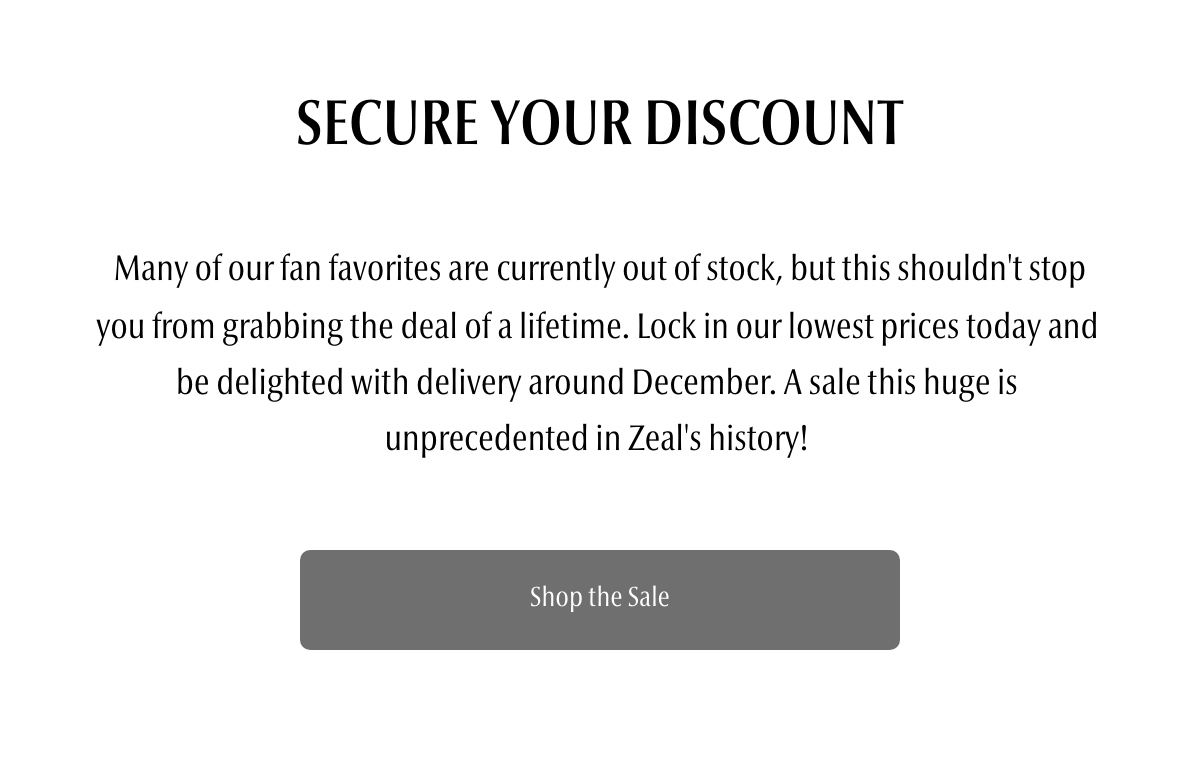
Task: Click the word YOUR in the heading
Action: (561, 123)
